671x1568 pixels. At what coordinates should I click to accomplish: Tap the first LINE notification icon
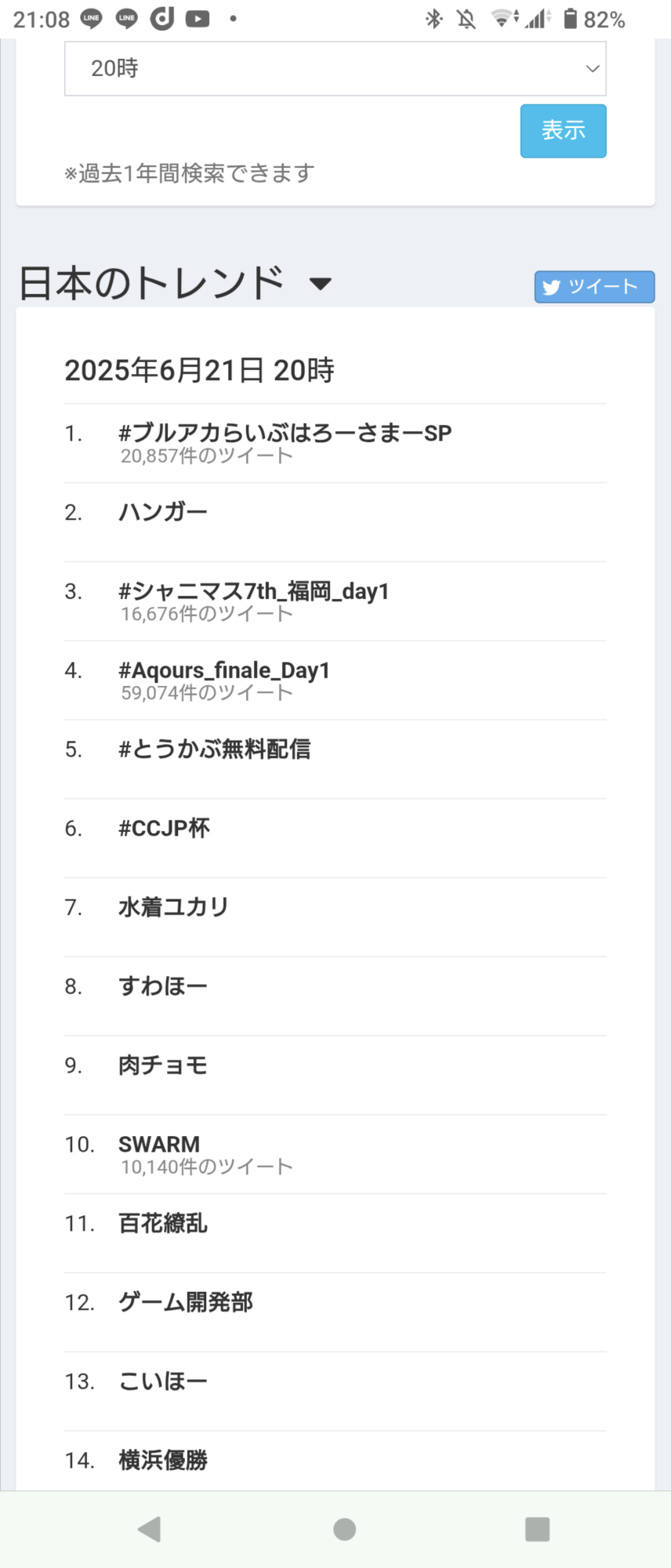click(92, 19)
